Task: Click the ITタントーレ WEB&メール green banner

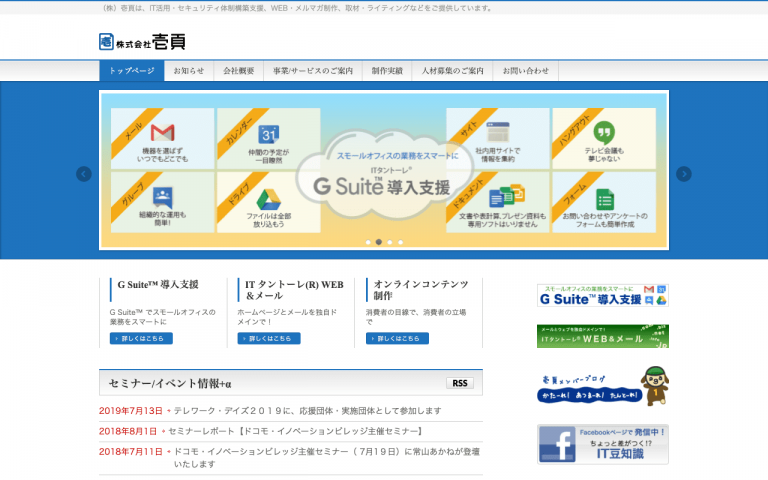Action: pos(602,336)
